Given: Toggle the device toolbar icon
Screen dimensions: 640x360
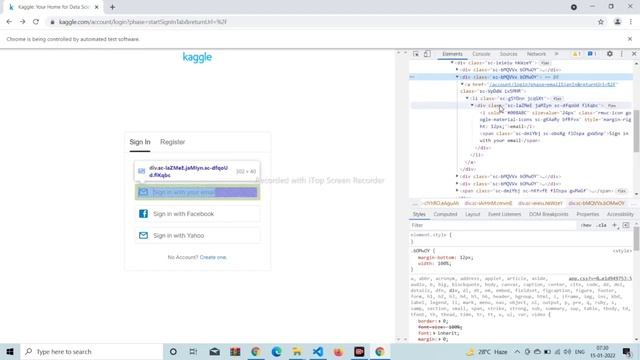Looking at the screenshot, I should click(427, 54).
